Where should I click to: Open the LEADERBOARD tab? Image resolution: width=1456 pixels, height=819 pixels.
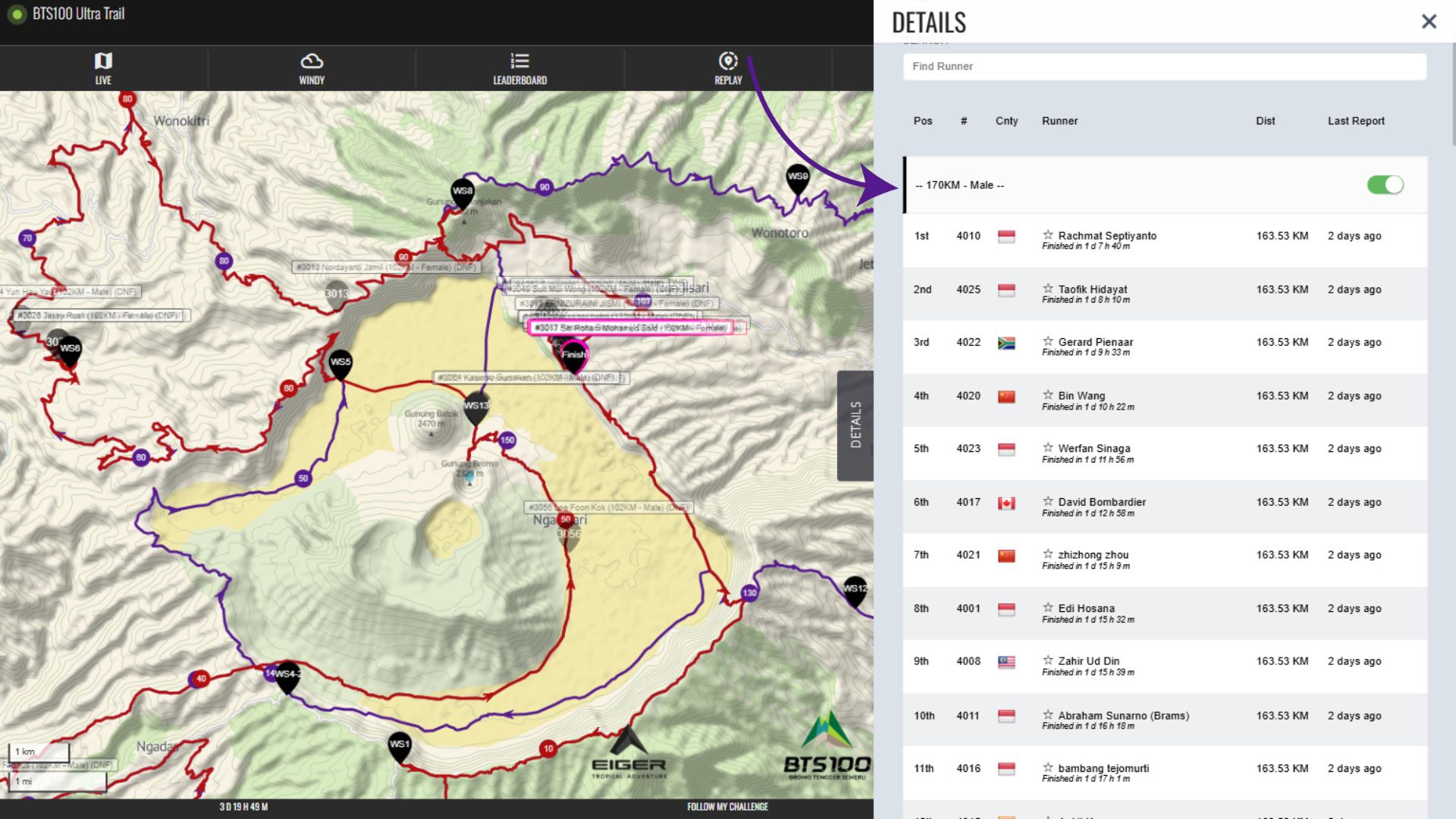[x=519, y=68]
